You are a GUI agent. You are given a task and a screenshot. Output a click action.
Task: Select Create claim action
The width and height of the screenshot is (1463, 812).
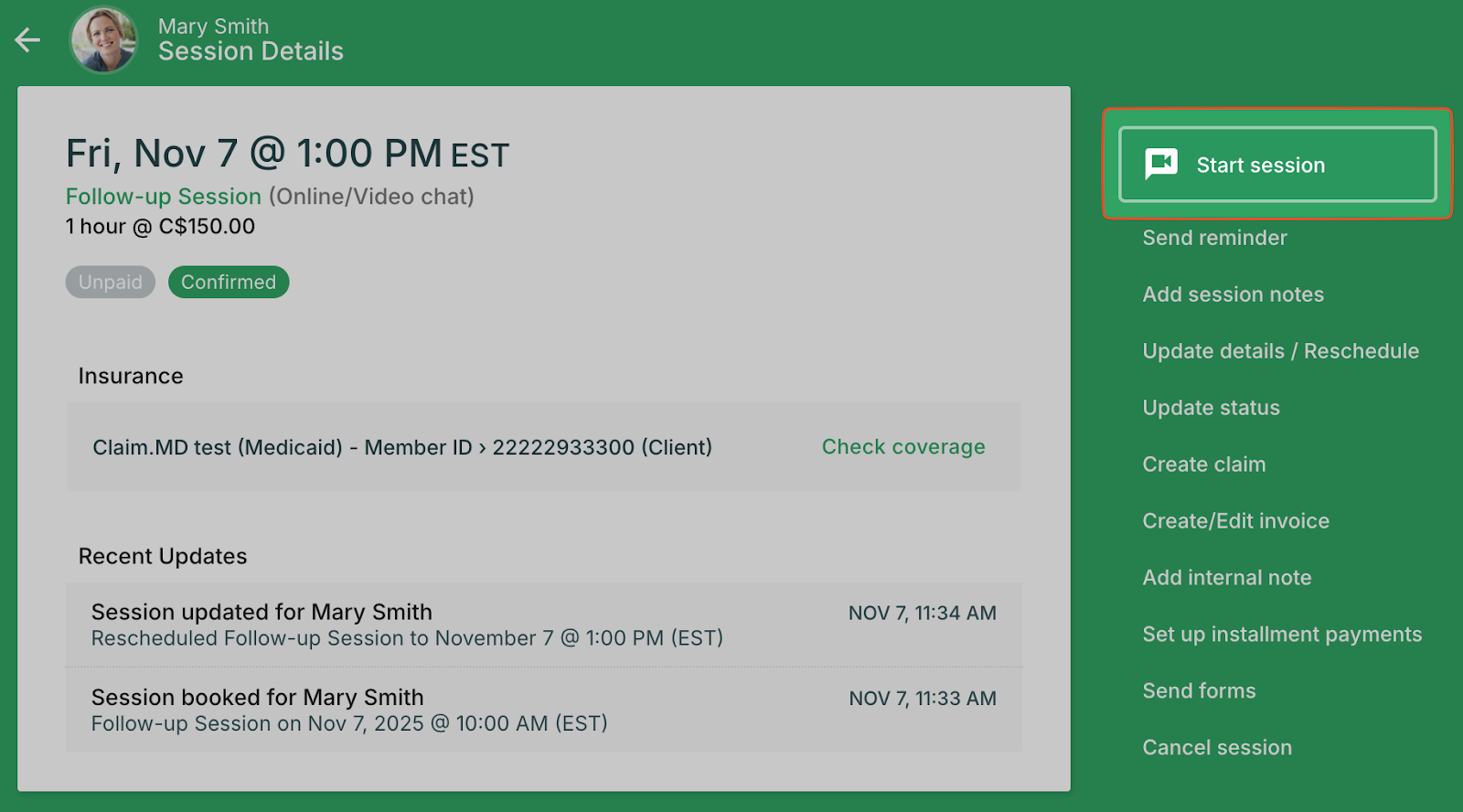1203,465
